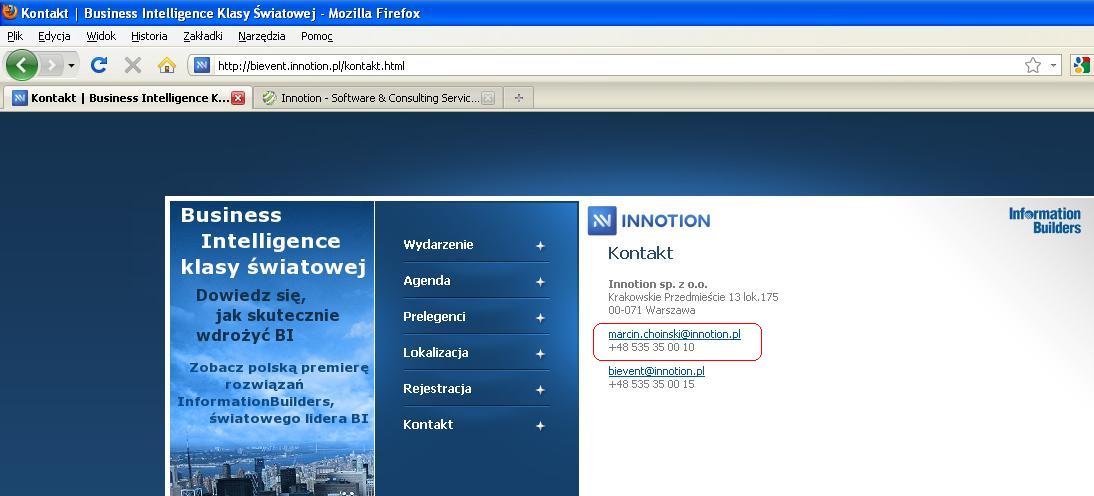Expand the plus icon beside Agenda
The image size is (1094, 496).
click(x=540, y=282)
